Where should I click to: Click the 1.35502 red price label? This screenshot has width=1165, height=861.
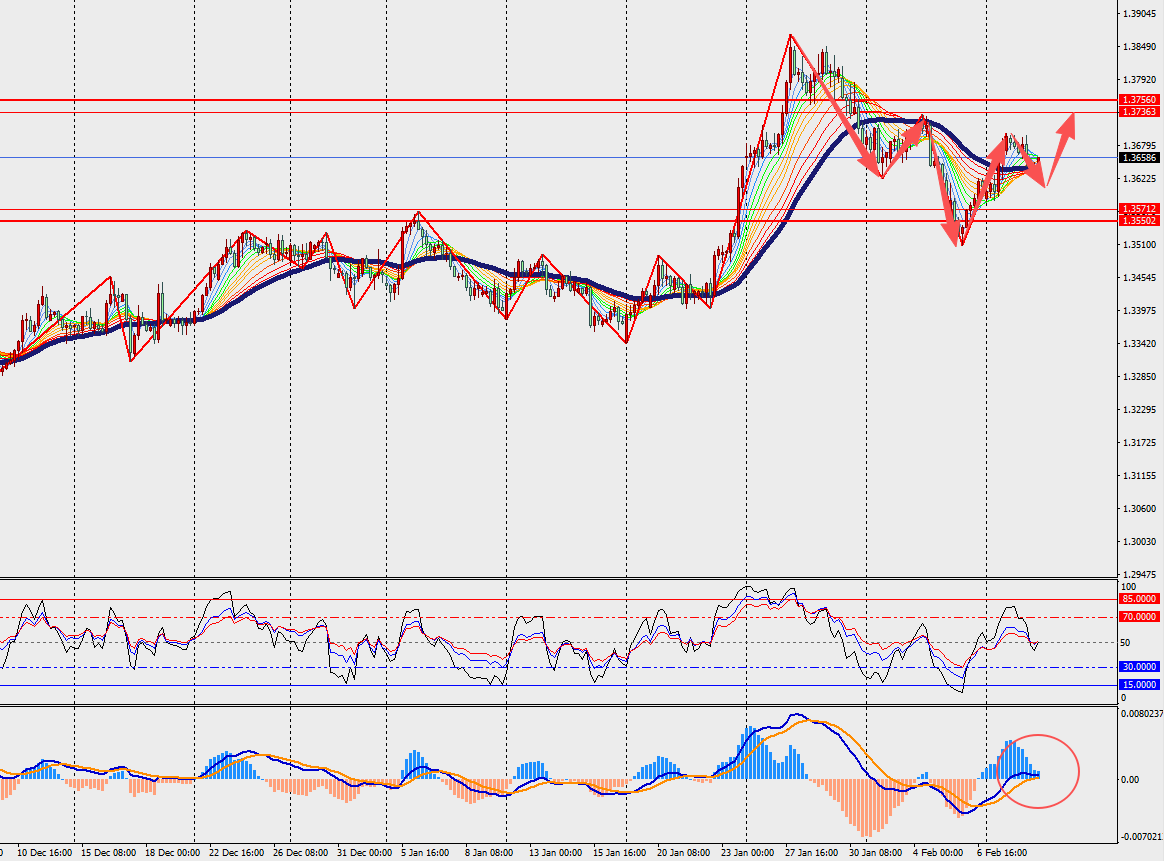[1139, 220]
